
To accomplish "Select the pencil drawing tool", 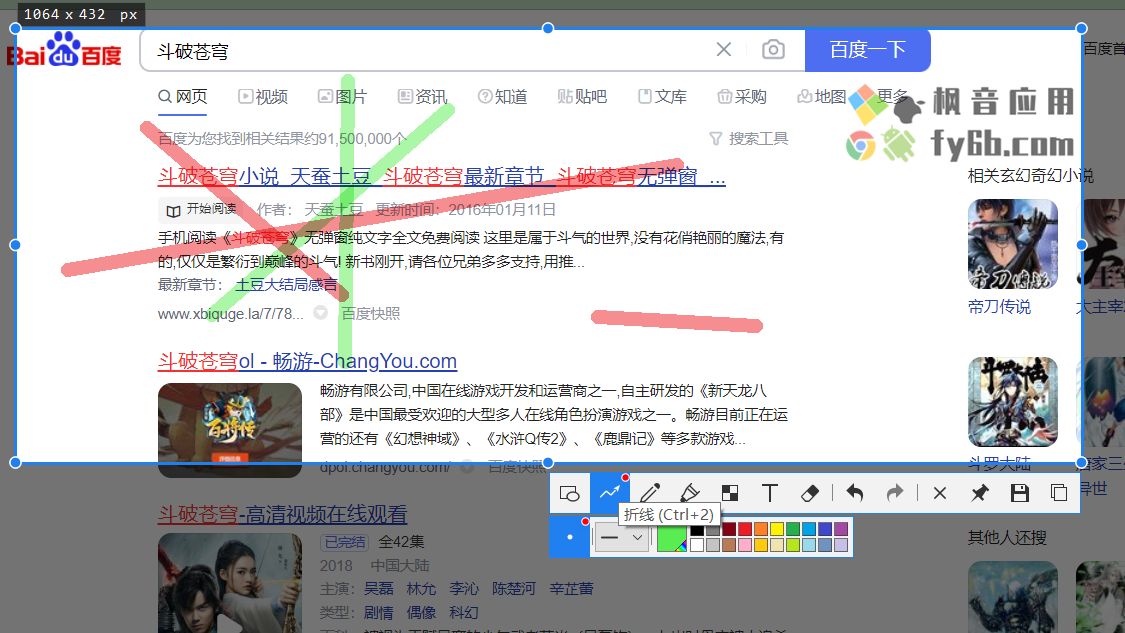I will point(649,493).
